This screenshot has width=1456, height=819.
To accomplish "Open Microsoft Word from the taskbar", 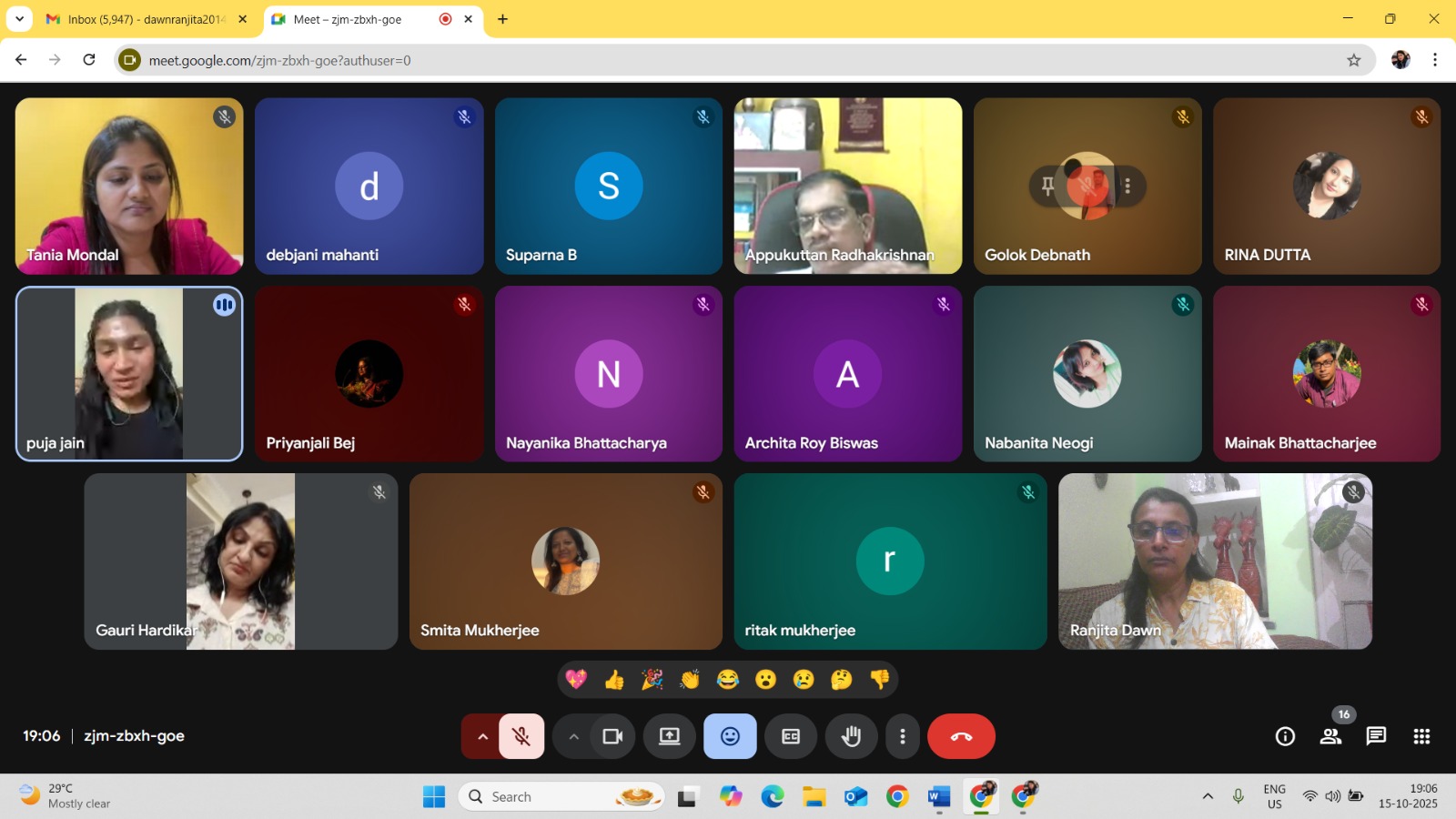I will tap(938, 797).
